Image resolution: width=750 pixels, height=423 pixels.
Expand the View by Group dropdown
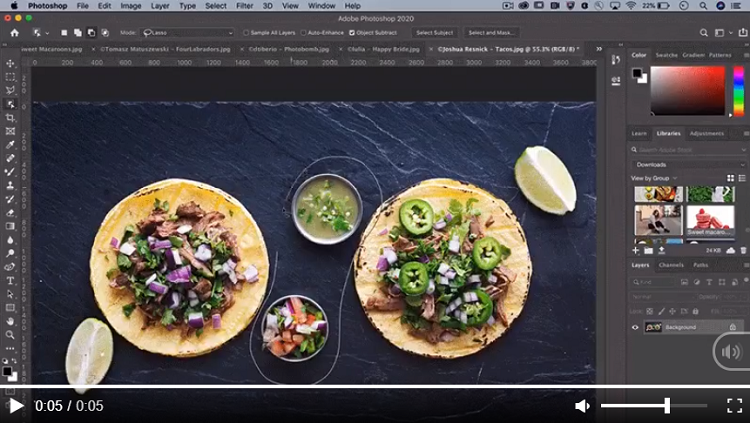[x=655, y=178]
